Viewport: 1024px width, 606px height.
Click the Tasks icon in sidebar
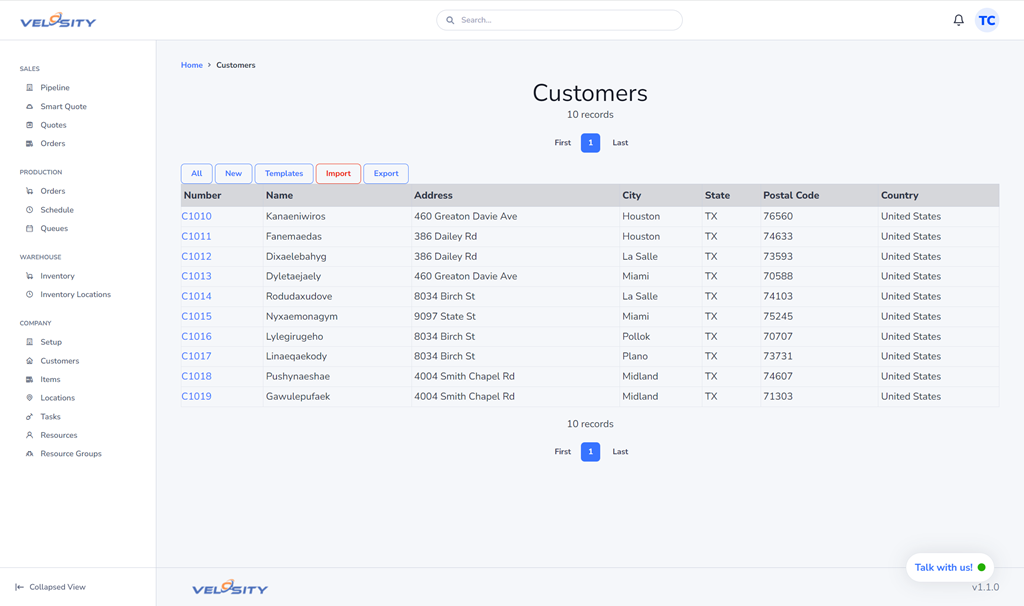point(29,417)
